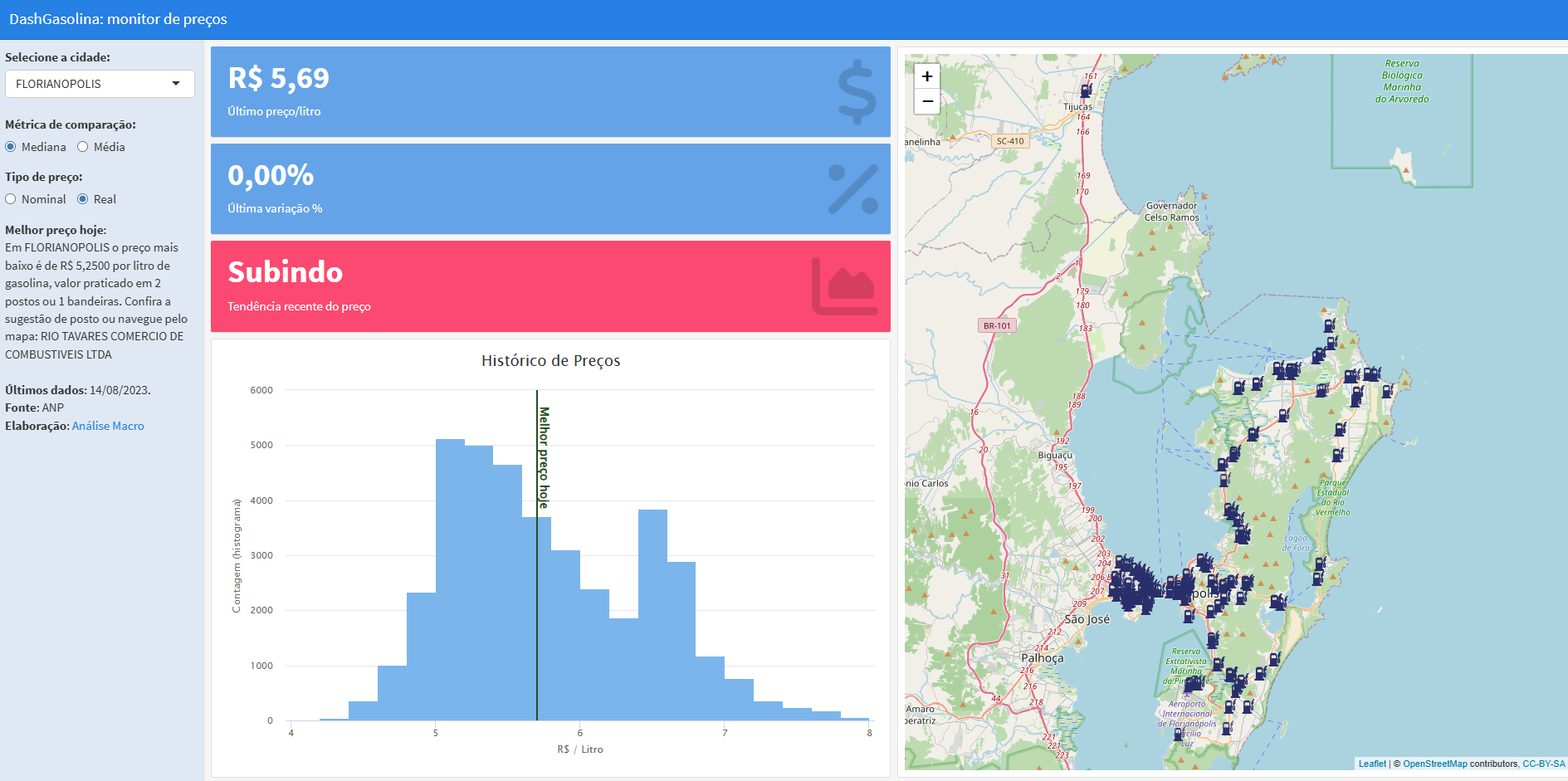
Task: Select the Mediana comparison metric
Action: (11, 147)
